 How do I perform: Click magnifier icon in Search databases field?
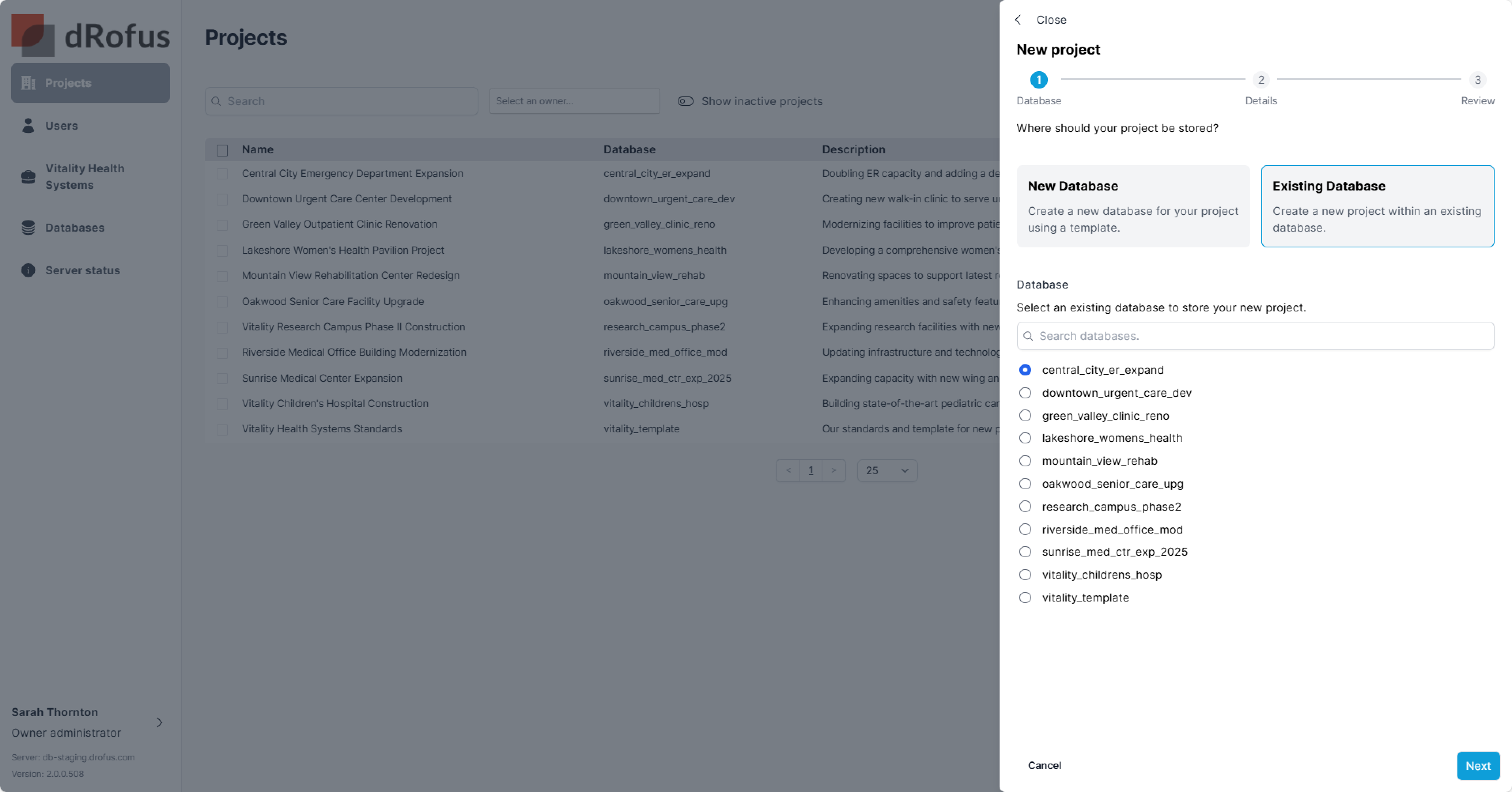1028,336
